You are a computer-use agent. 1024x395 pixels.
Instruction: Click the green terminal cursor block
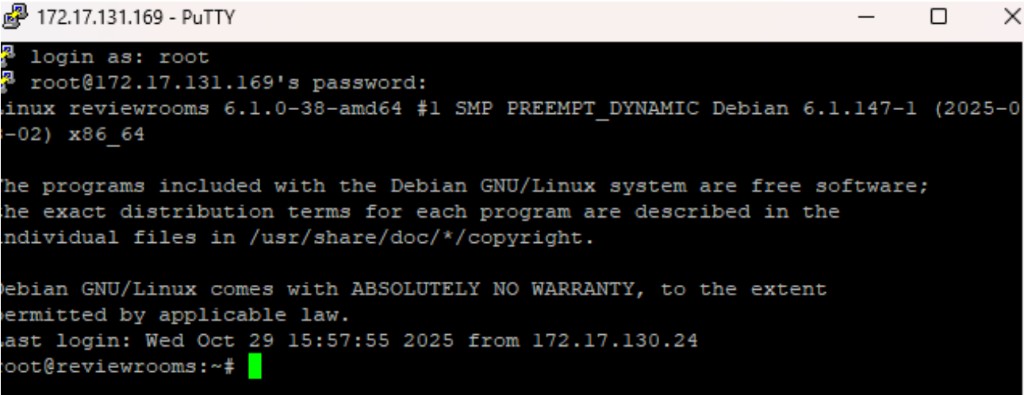[255, 366]
